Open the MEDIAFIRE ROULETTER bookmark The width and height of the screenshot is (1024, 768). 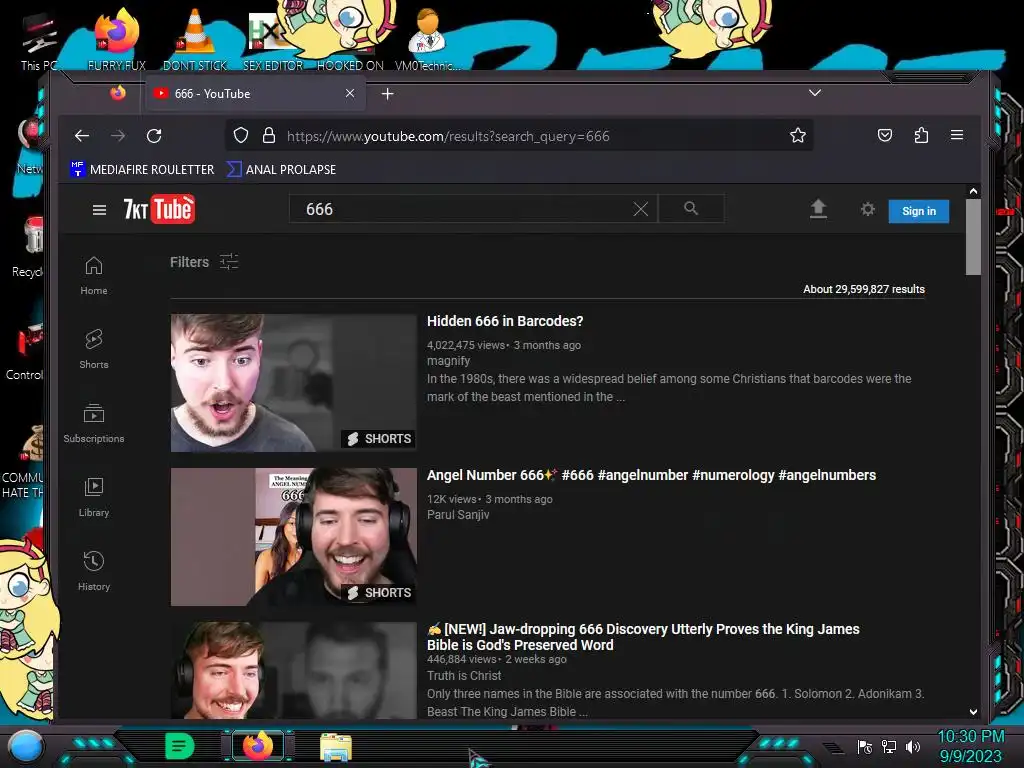point(142,169)
